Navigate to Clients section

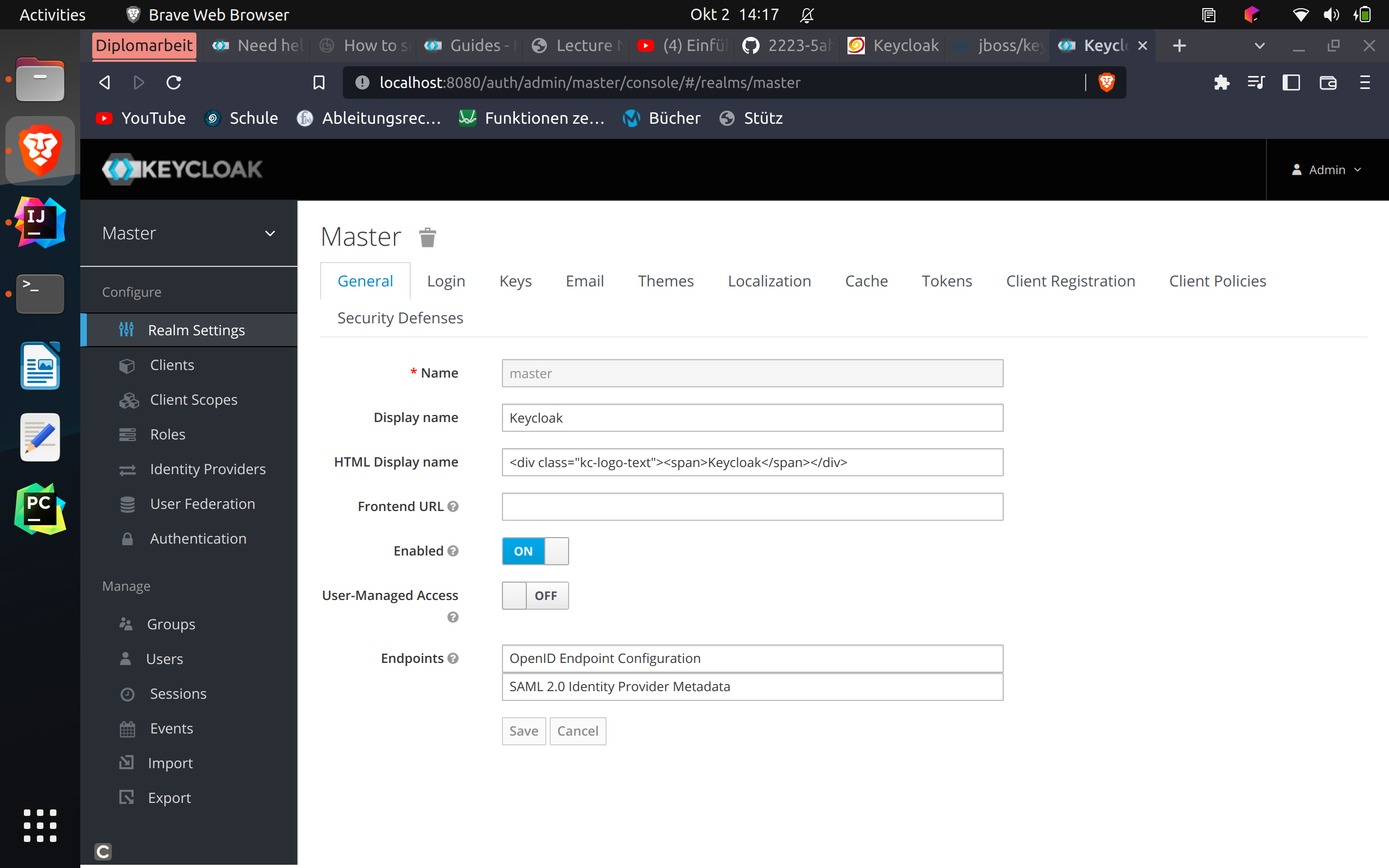click(x=172, y=364)
